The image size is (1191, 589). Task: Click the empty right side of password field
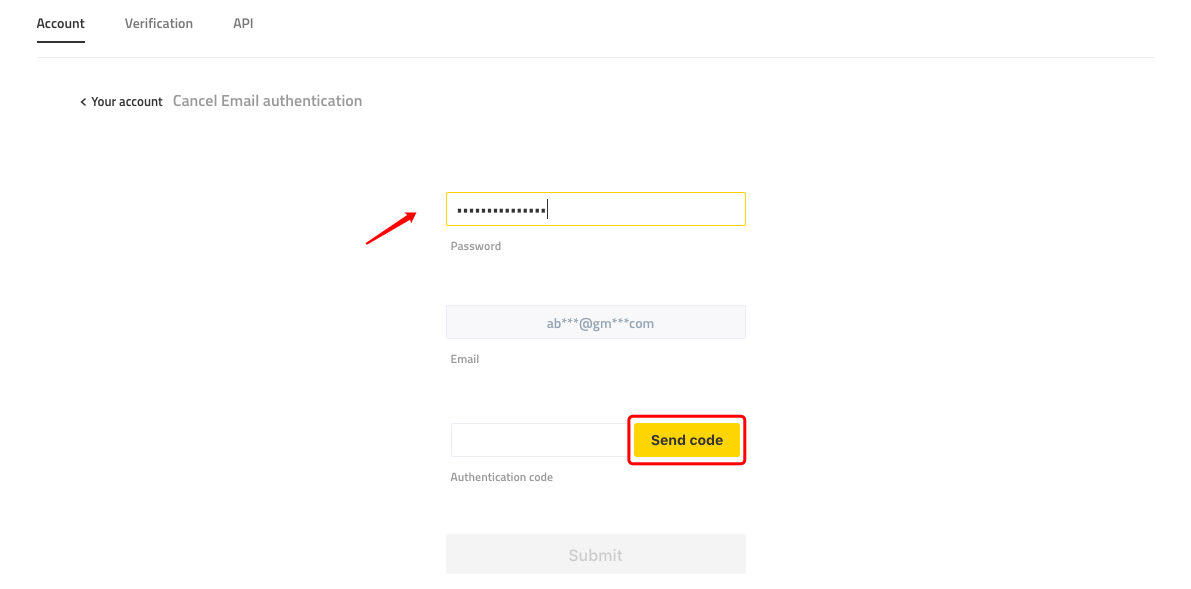pyautogui.click(x=646, y=209)
